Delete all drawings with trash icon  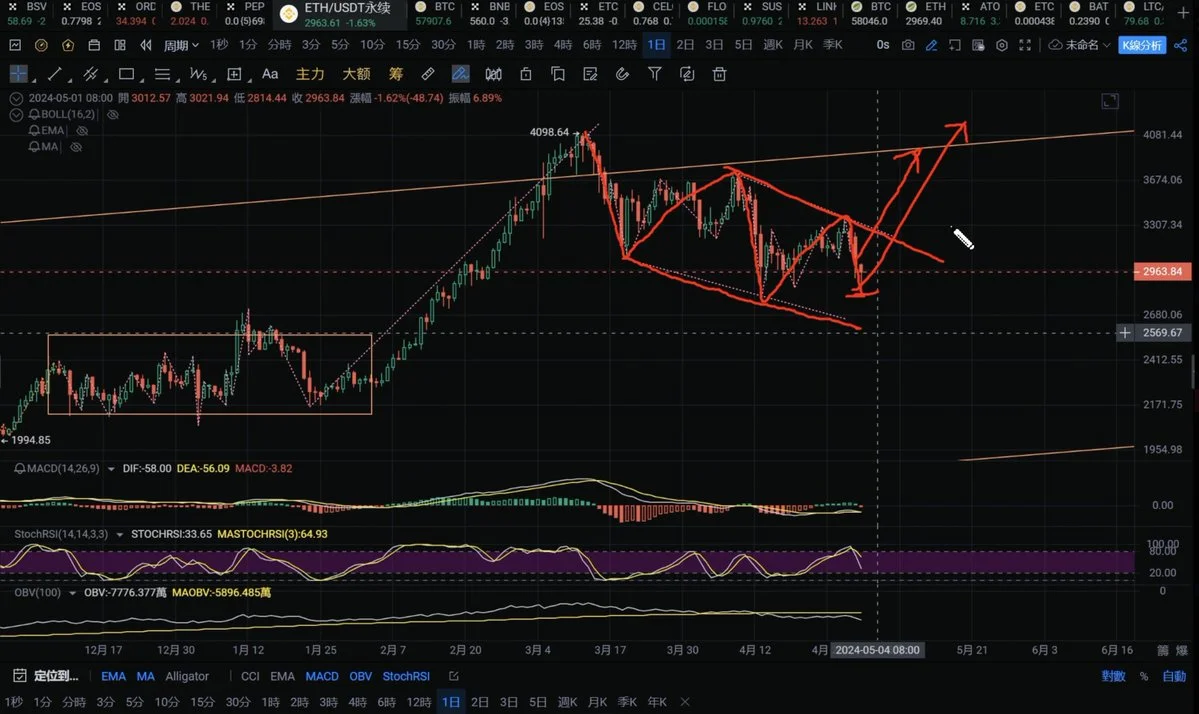click(720, 74)
